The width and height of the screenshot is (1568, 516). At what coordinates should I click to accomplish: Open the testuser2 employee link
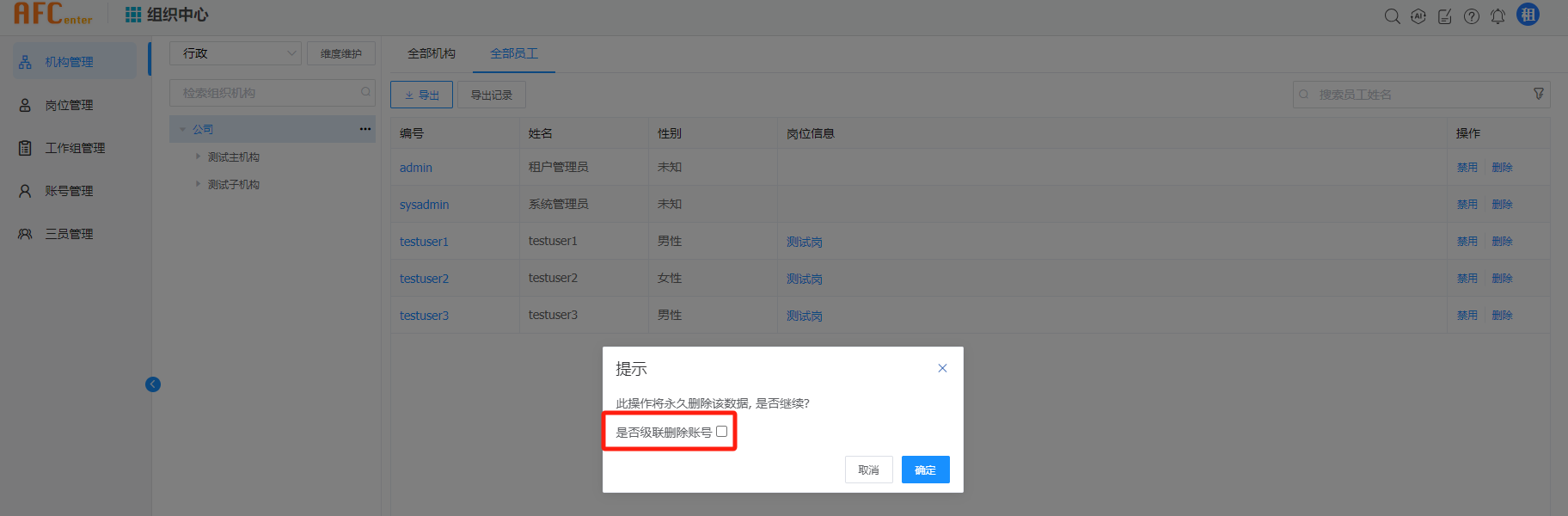coord(424,279)
